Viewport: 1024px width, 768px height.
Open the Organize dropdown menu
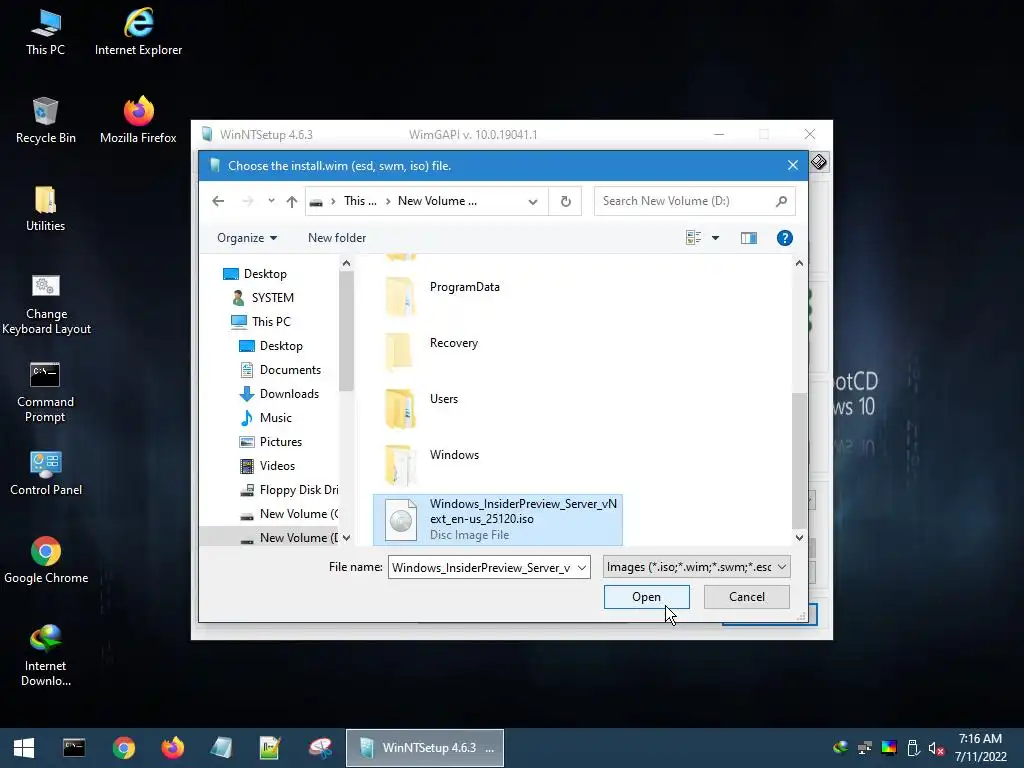247,238
